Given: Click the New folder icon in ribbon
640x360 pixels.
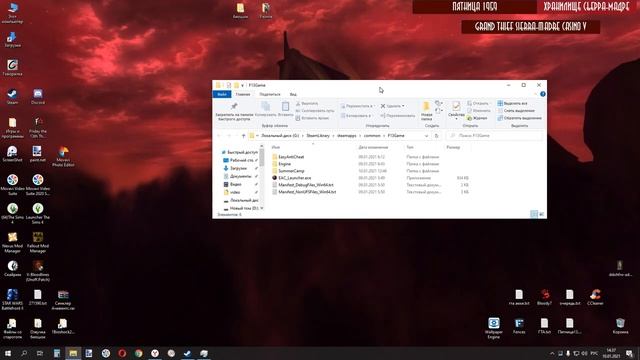Looking at the screenshot, I should (426, 107).
